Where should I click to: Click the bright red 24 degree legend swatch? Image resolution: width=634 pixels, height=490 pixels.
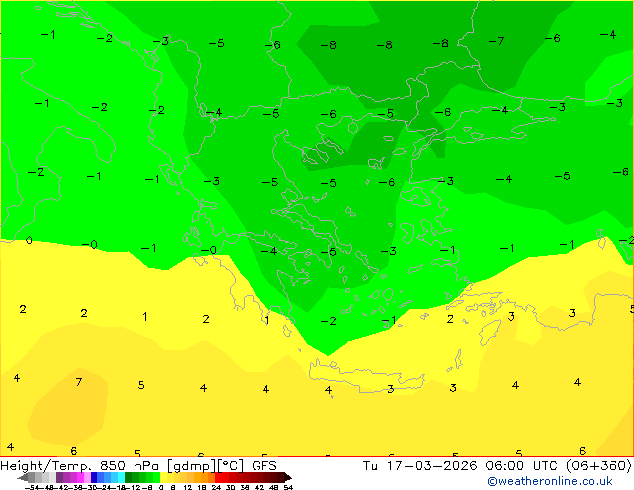(x=218, y=477)
